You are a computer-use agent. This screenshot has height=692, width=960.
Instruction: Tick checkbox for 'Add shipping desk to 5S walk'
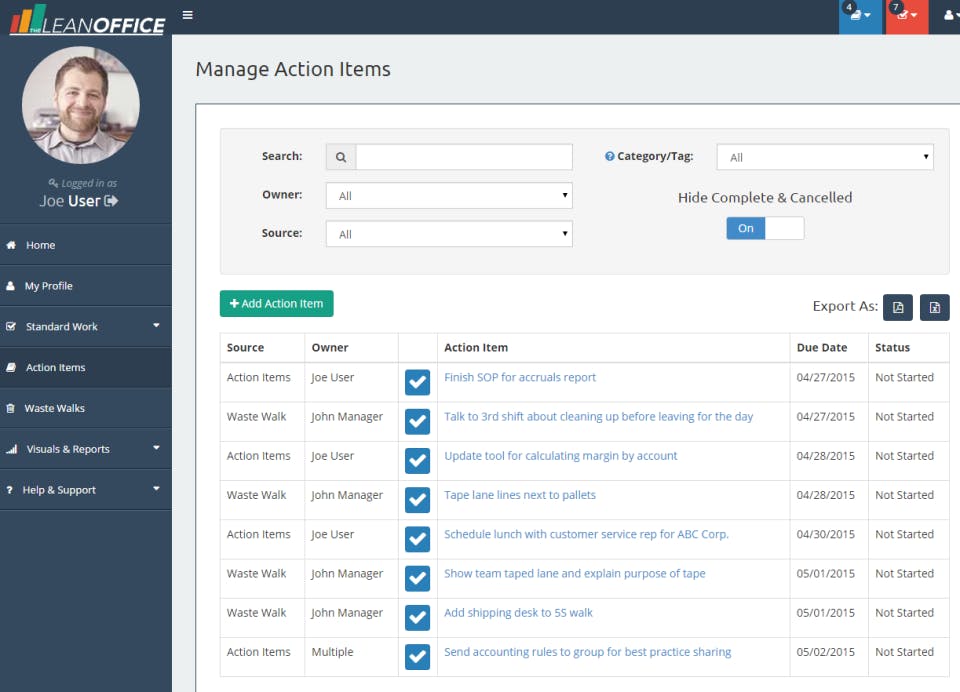coord(417,617)
